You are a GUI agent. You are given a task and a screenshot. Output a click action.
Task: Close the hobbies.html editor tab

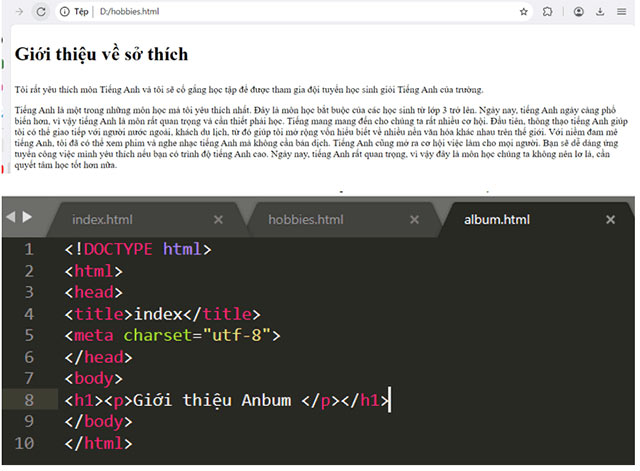click(414, 220)
